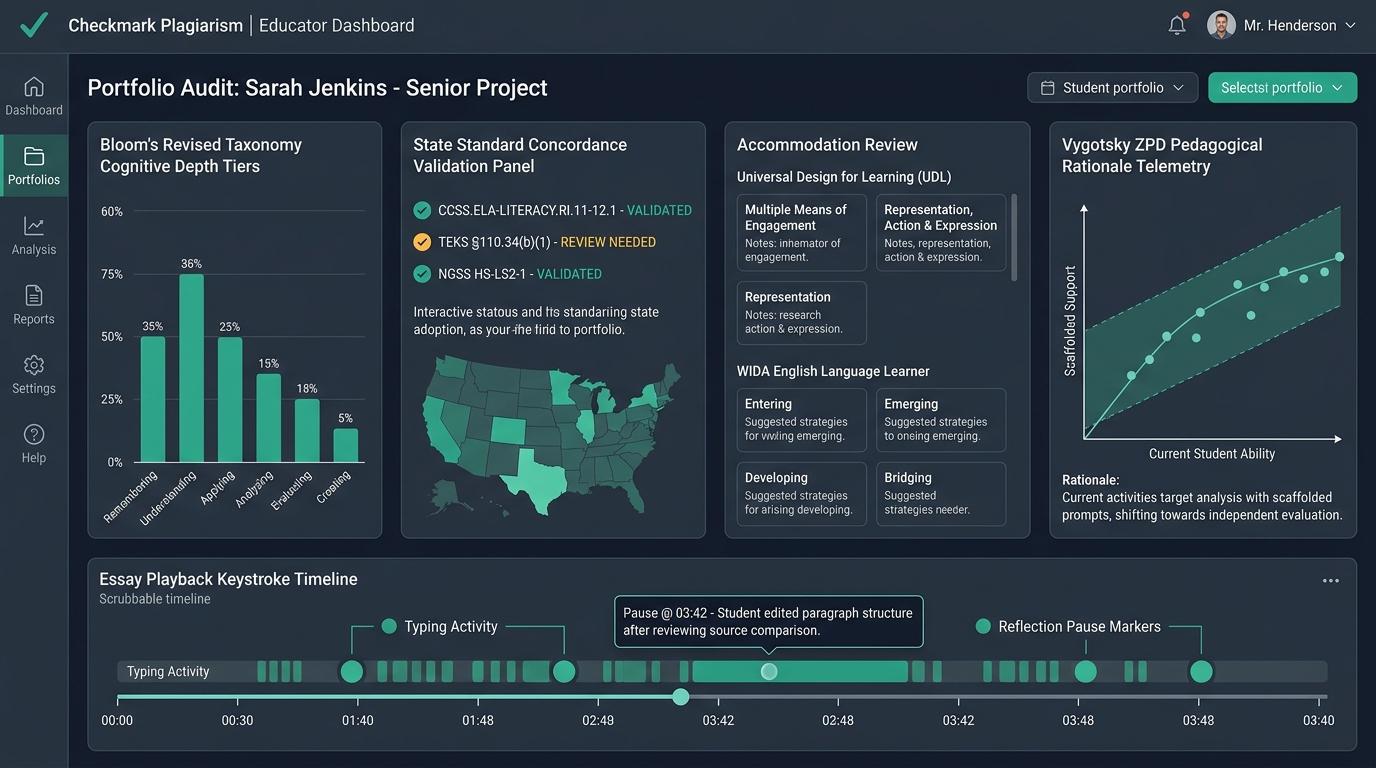Click the 'Universal Design for Learning (UDL)' heading
Image resolution: width=1376 pixels, height=768 pixels.
coord(844,177)
